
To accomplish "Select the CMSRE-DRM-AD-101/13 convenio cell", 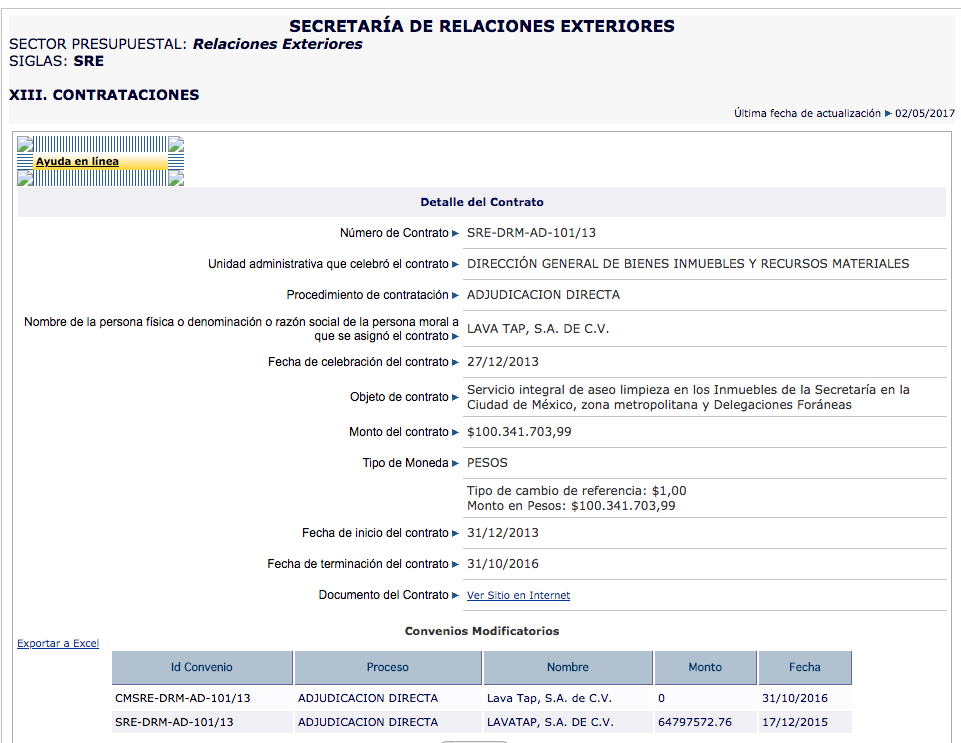I will point(183,698).
